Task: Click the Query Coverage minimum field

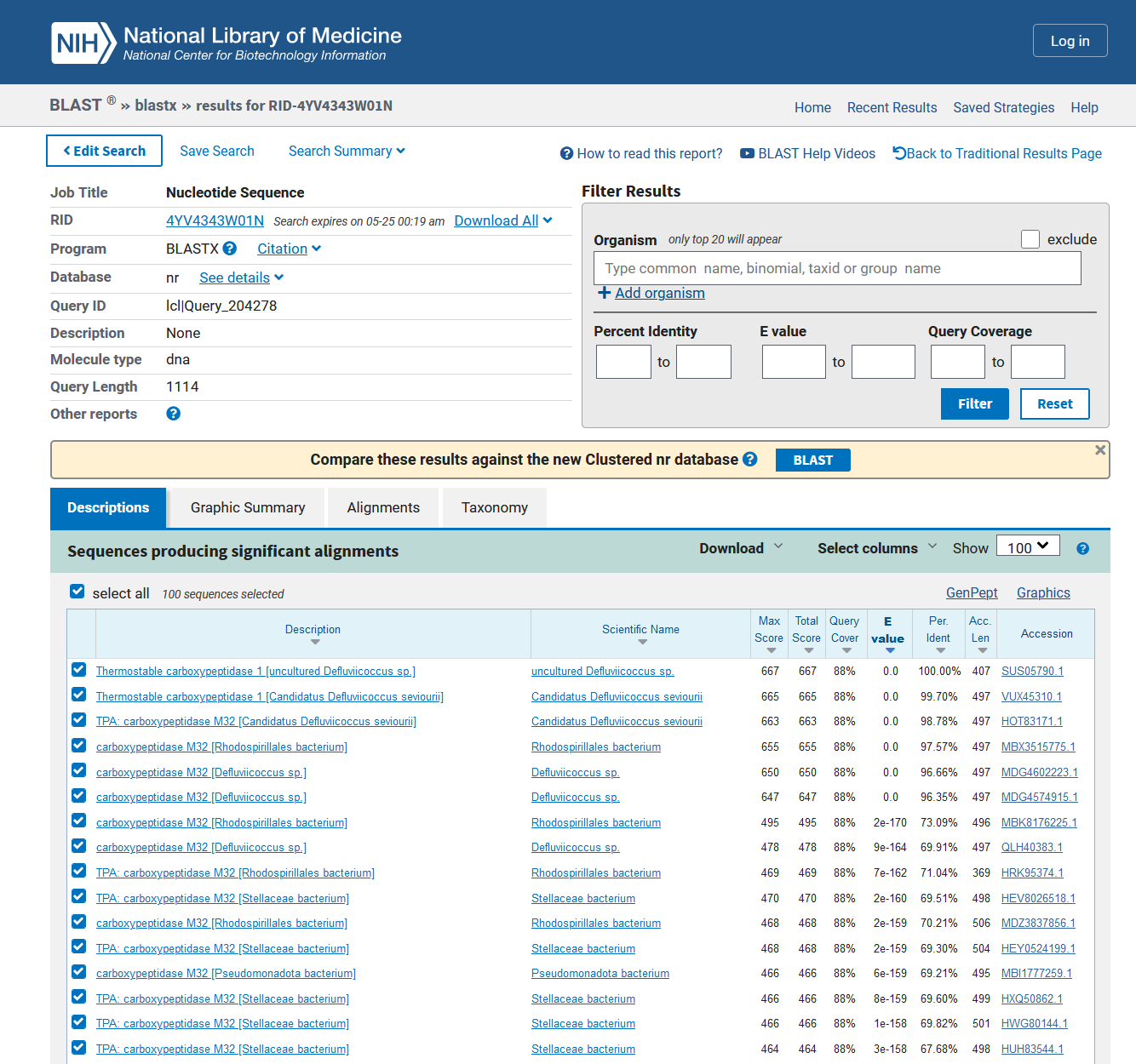Action: [958, 362]
